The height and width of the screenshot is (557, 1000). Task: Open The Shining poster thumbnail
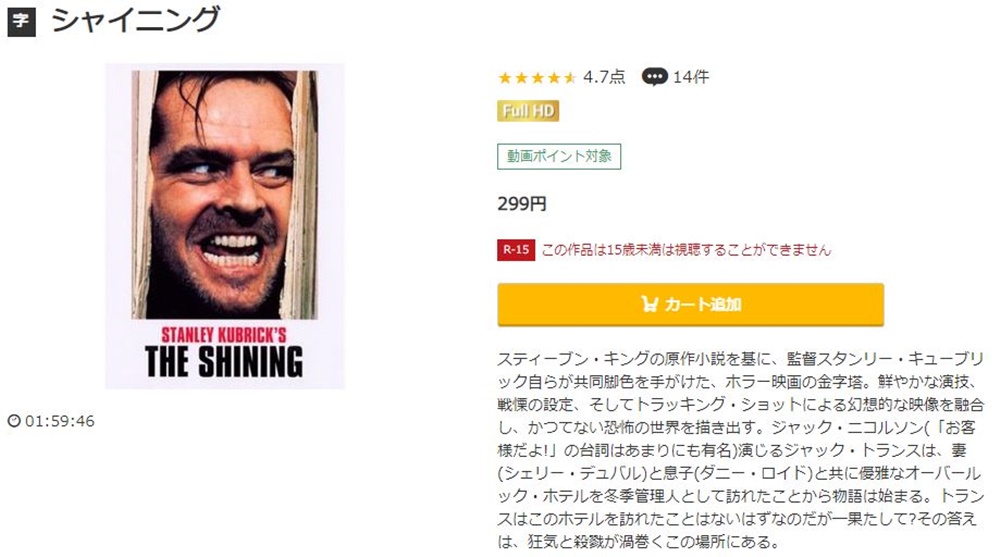pyautogui.click(x=224, y=226)
